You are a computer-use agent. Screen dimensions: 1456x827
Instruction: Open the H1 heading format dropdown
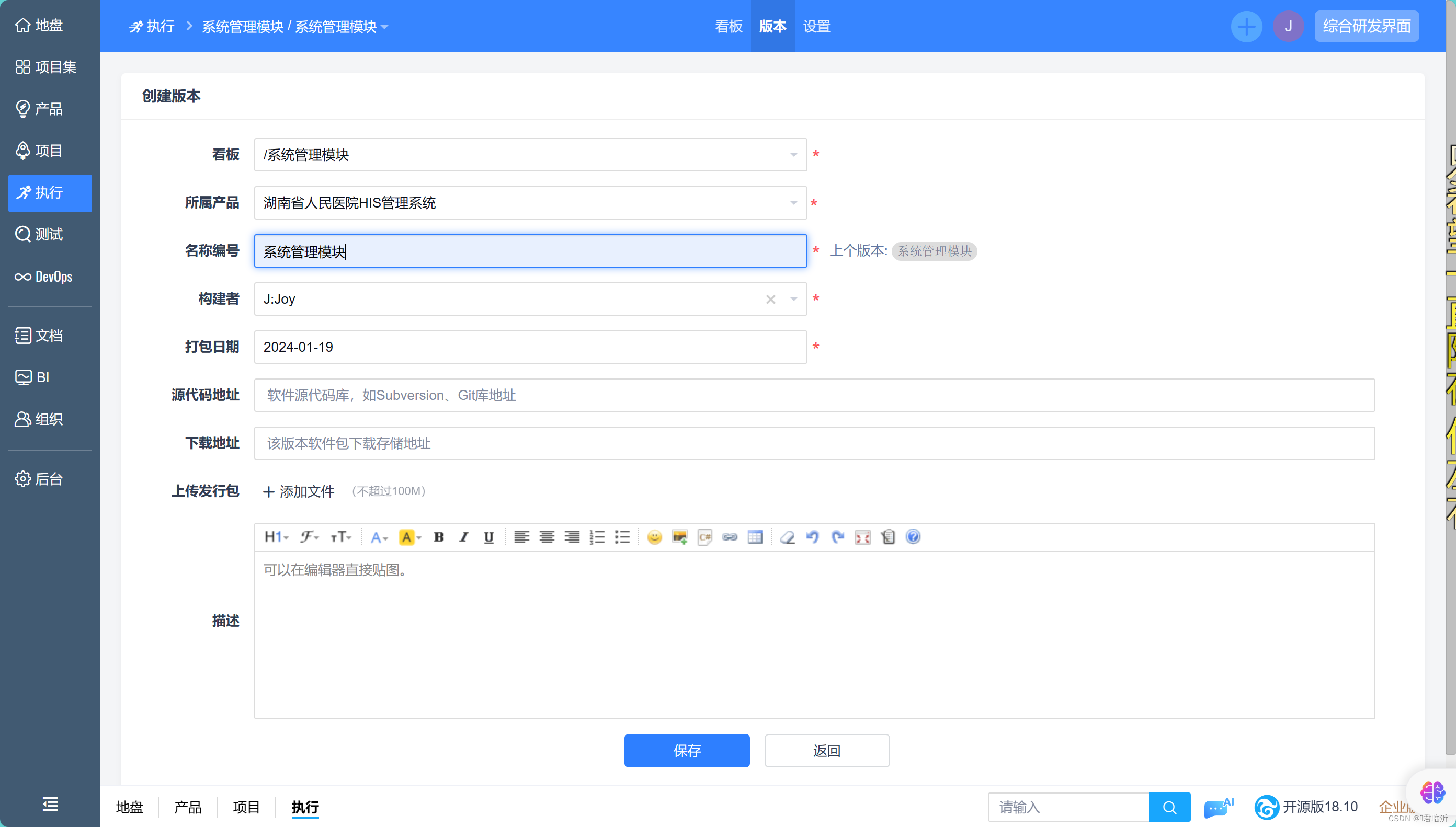(x=277, y=537)
